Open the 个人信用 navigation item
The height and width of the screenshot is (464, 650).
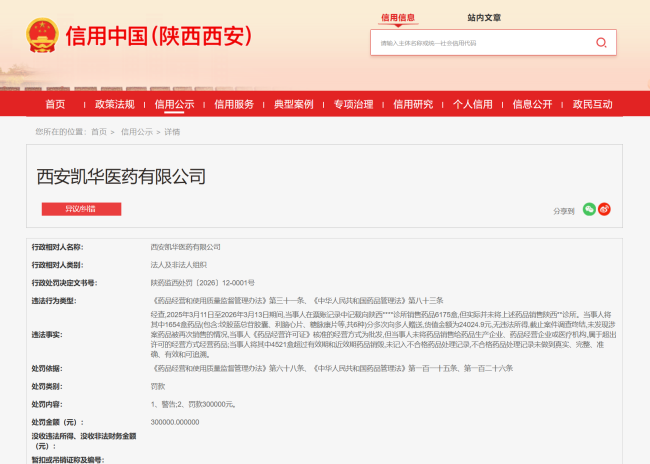(x=473, y=104)
